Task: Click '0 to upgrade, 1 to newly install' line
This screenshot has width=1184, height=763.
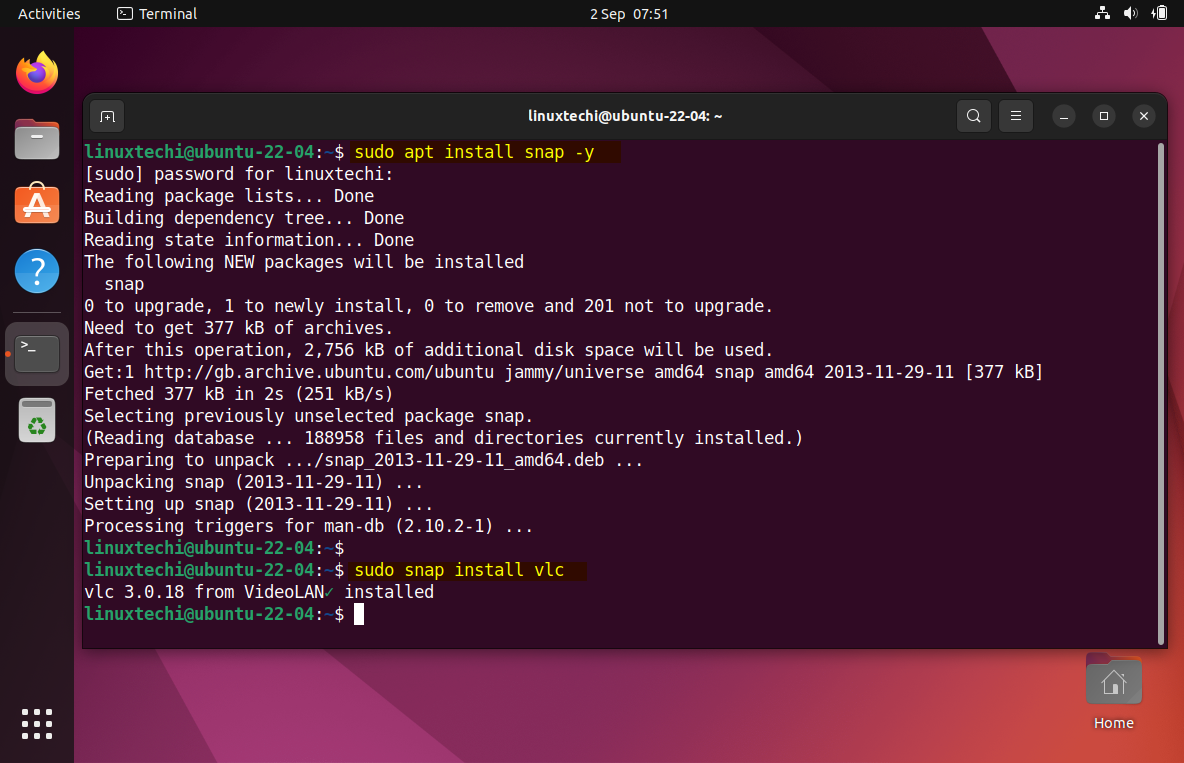Action: (428, 306)
